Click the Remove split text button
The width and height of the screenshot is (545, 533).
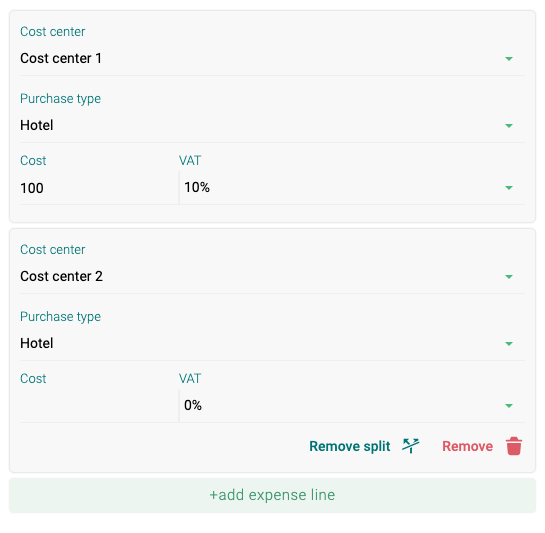(350, 446)
